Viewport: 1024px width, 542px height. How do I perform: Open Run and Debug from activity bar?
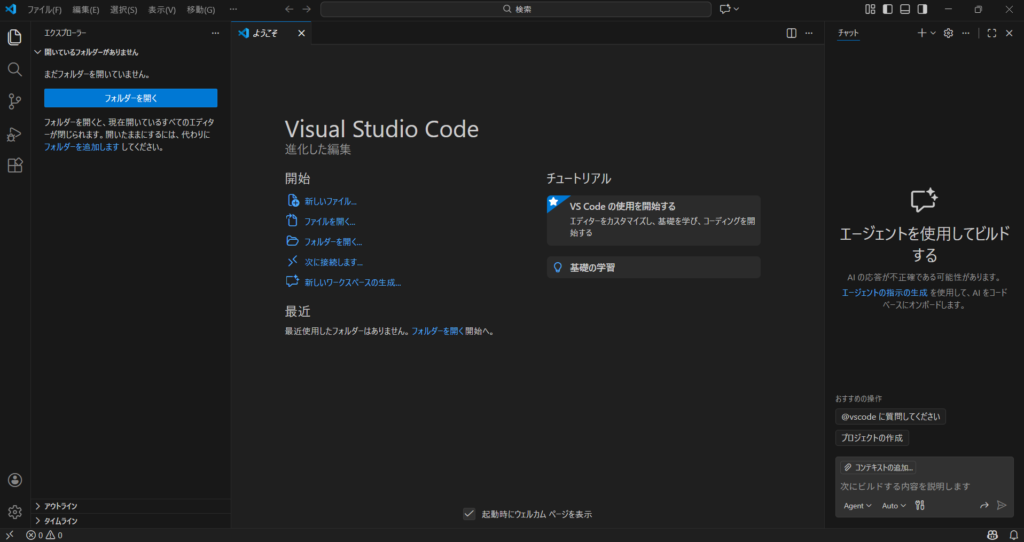pos(15,134)
